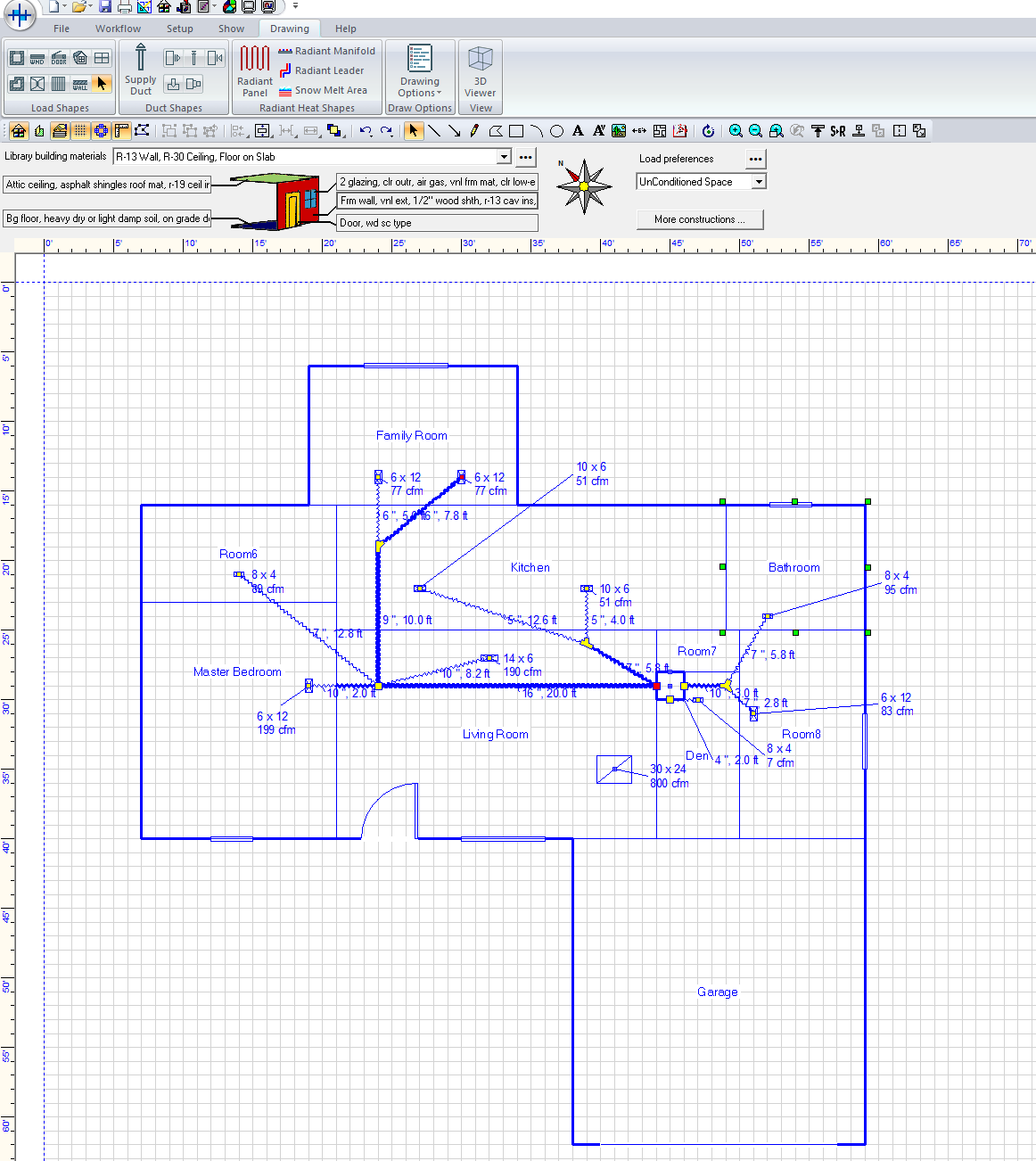
Task: Toggle the pointer select tool in drawing toolbar
Action: coord(413,131)
